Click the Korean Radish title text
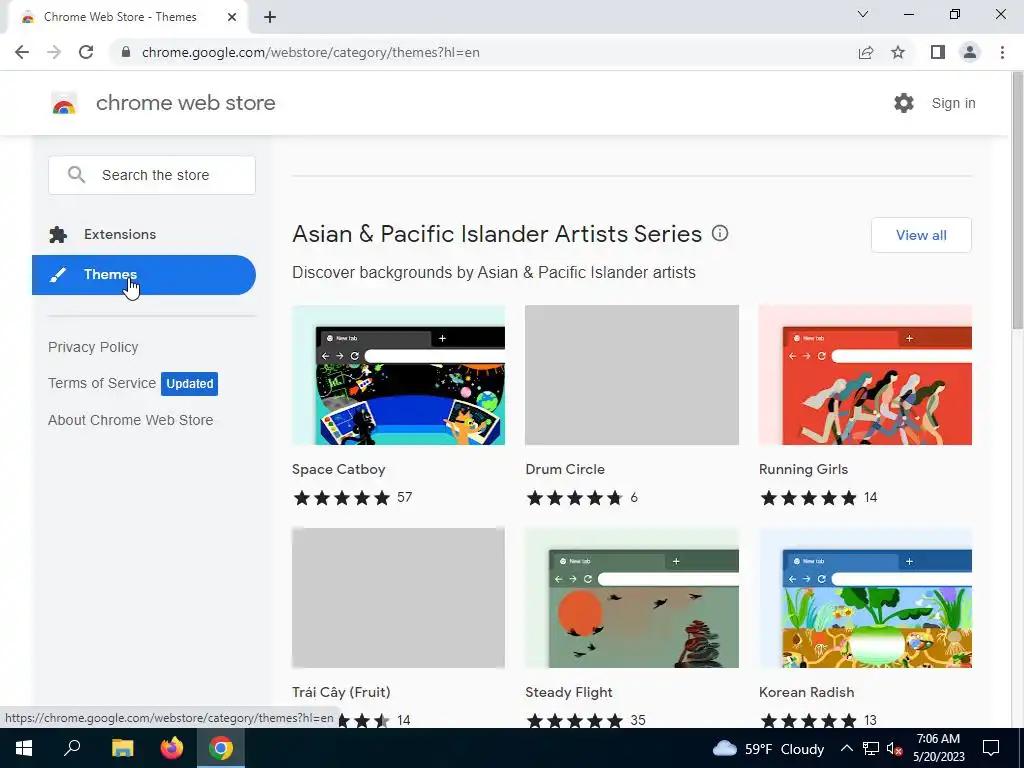The height and width of the screenshot is (768, 1024). pyautogui.click(x=807, y=692)
